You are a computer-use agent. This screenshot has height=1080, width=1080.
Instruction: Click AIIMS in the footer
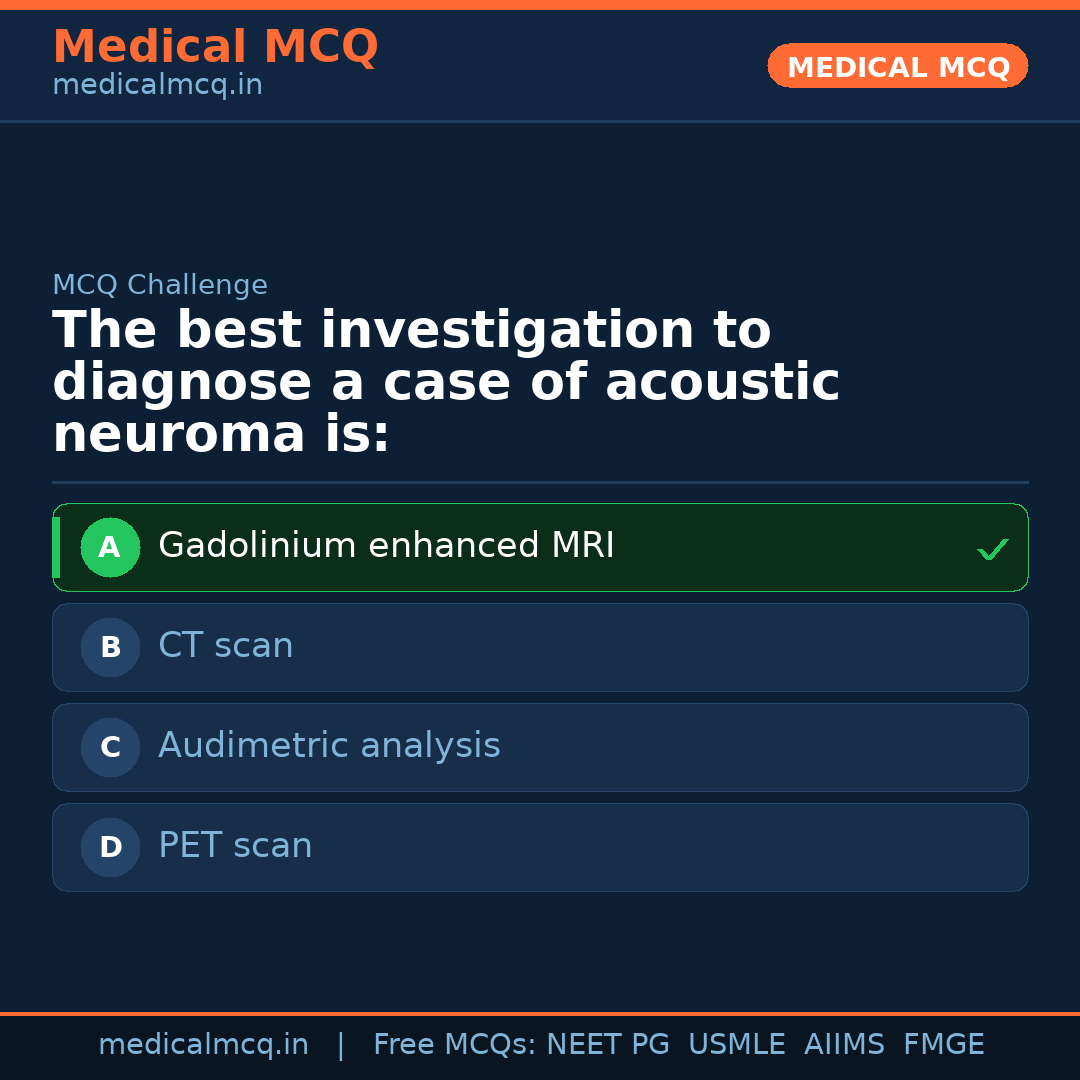tap(844, 1045)
